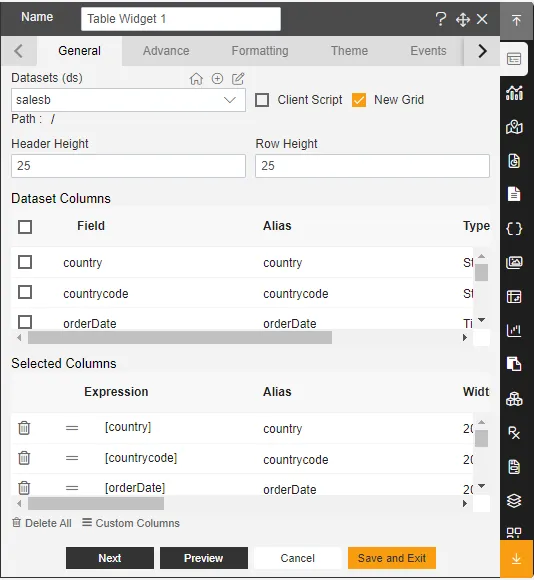The width and height of the screenshot is (534, 580).
Task: Click the Save and Exit button
Action: (x=392, y=558)
